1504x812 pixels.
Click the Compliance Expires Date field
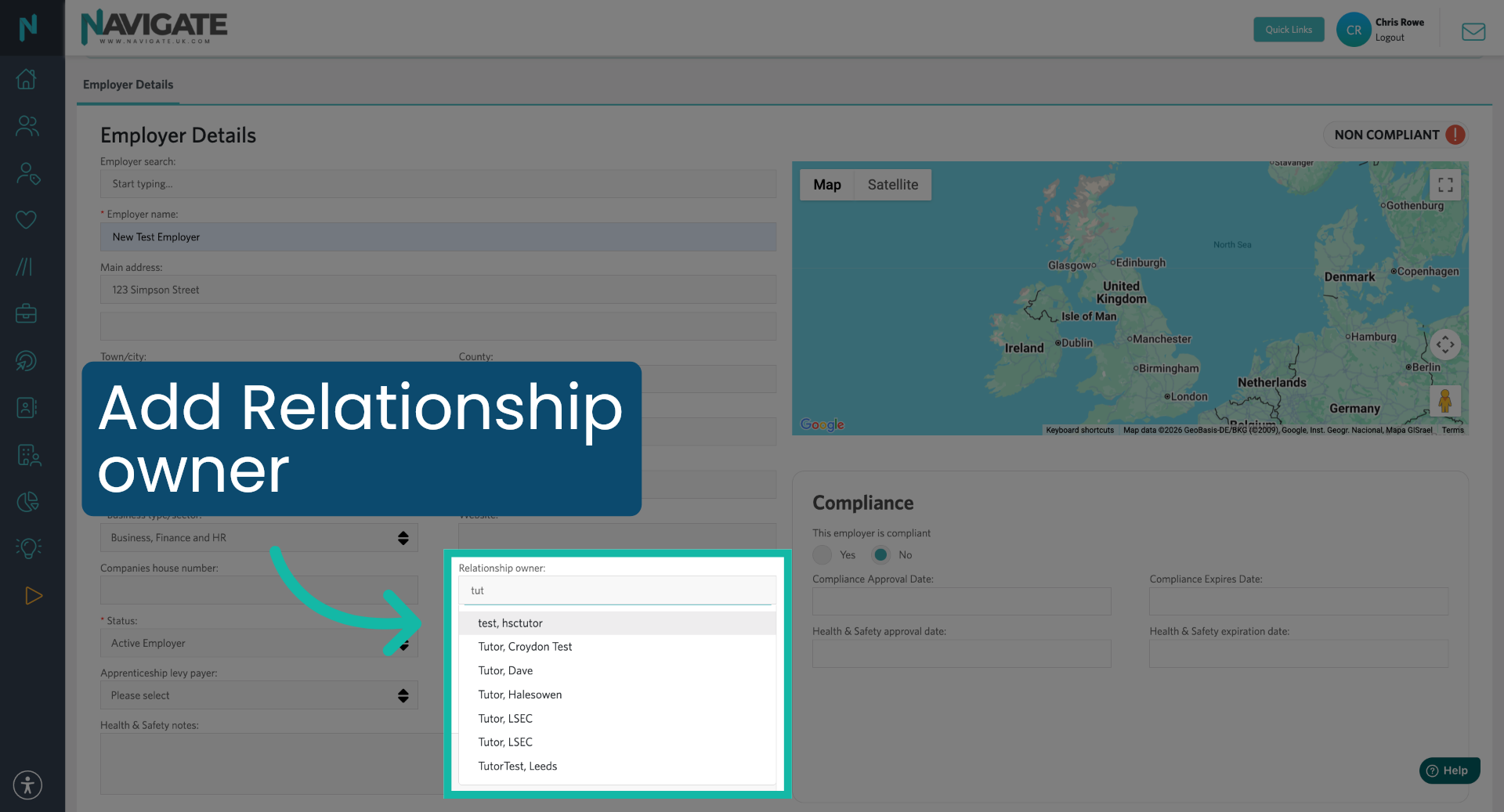(x=1299, y=601)
